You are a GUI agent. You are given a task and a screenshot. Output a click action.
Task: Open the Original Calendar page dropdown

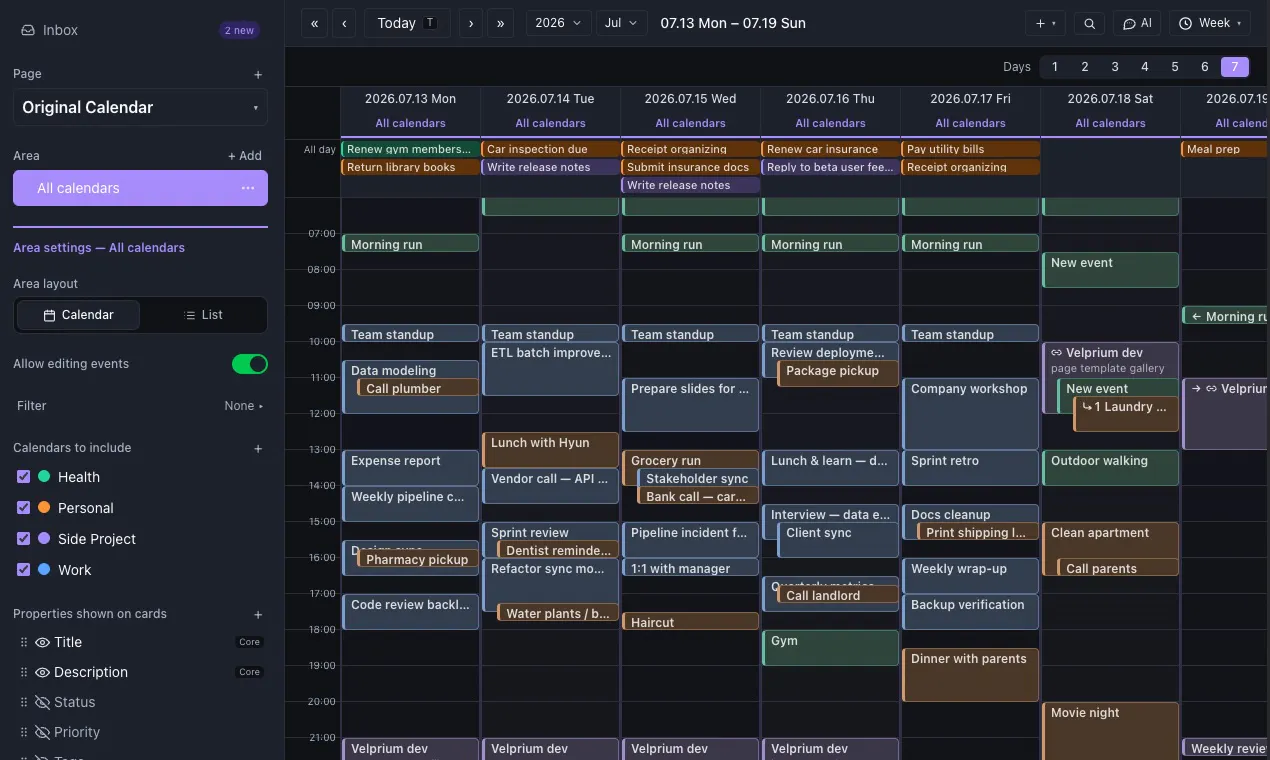click(x=140, y=107)
